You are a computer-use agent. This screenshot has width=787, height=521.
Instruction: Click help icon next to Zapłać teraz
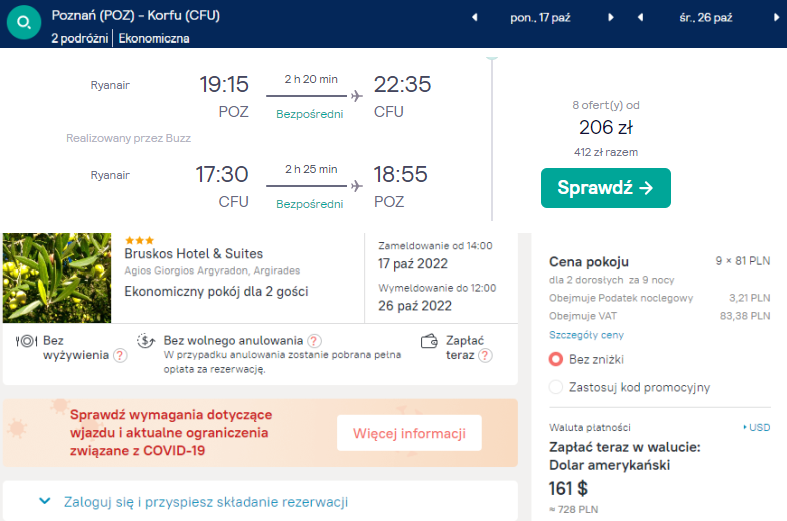tap(485, 355)
